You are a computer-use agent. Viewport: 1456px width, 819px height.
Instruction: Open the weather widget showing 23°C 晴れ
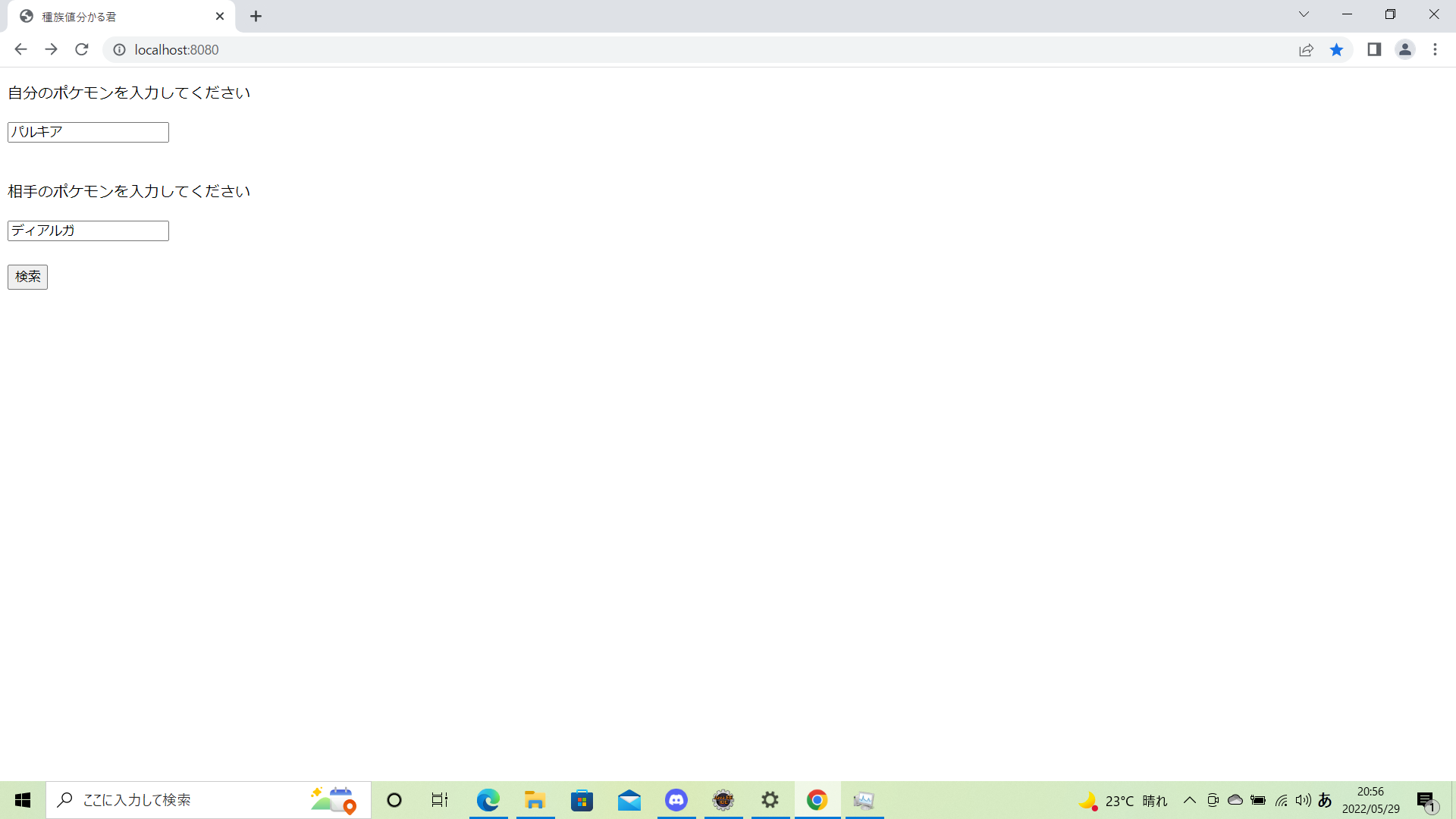[1123, 801]
